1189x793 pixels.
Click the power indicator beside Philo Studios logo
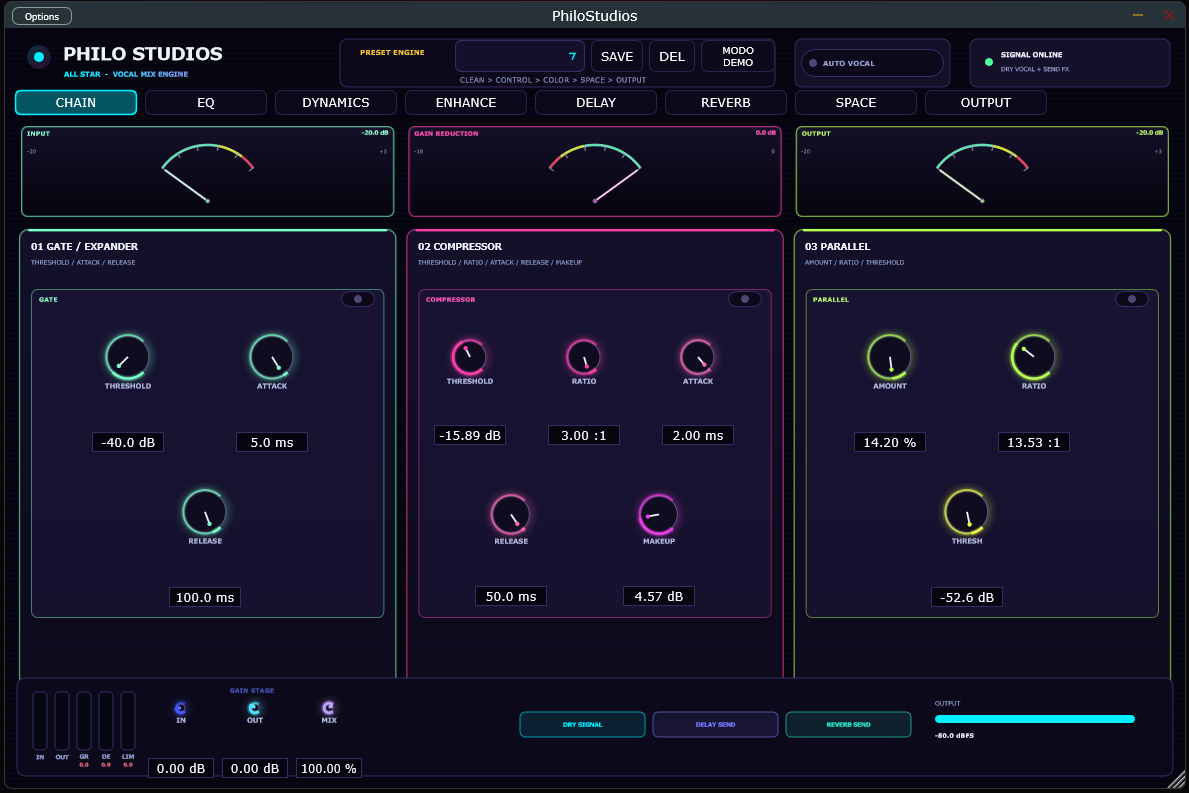(39, 57)
